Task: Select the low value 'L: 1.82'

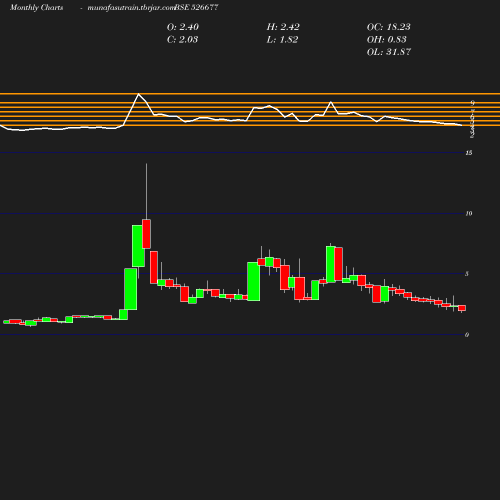Action: click(282, 40)
